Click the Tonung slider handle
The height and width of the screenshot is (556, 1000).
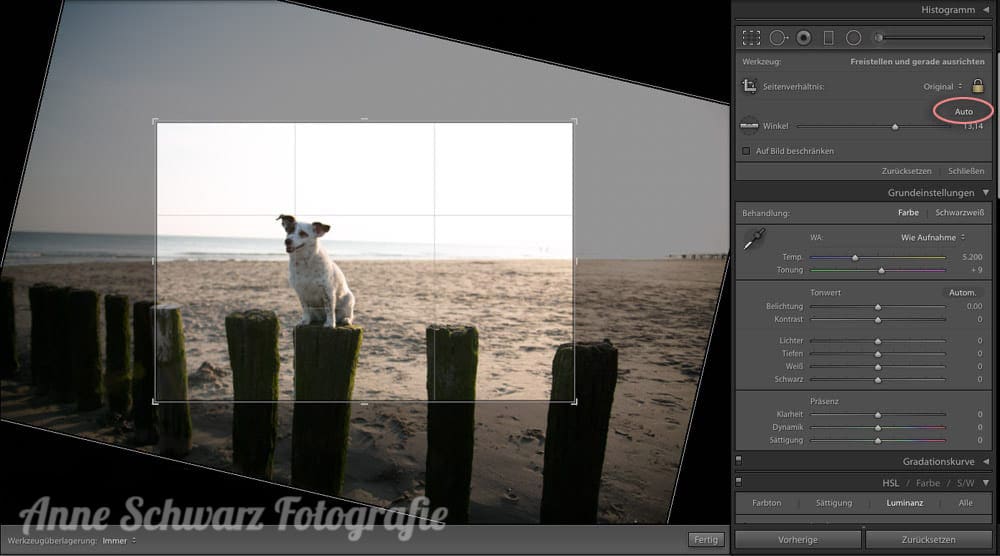(x=881, y=270)
